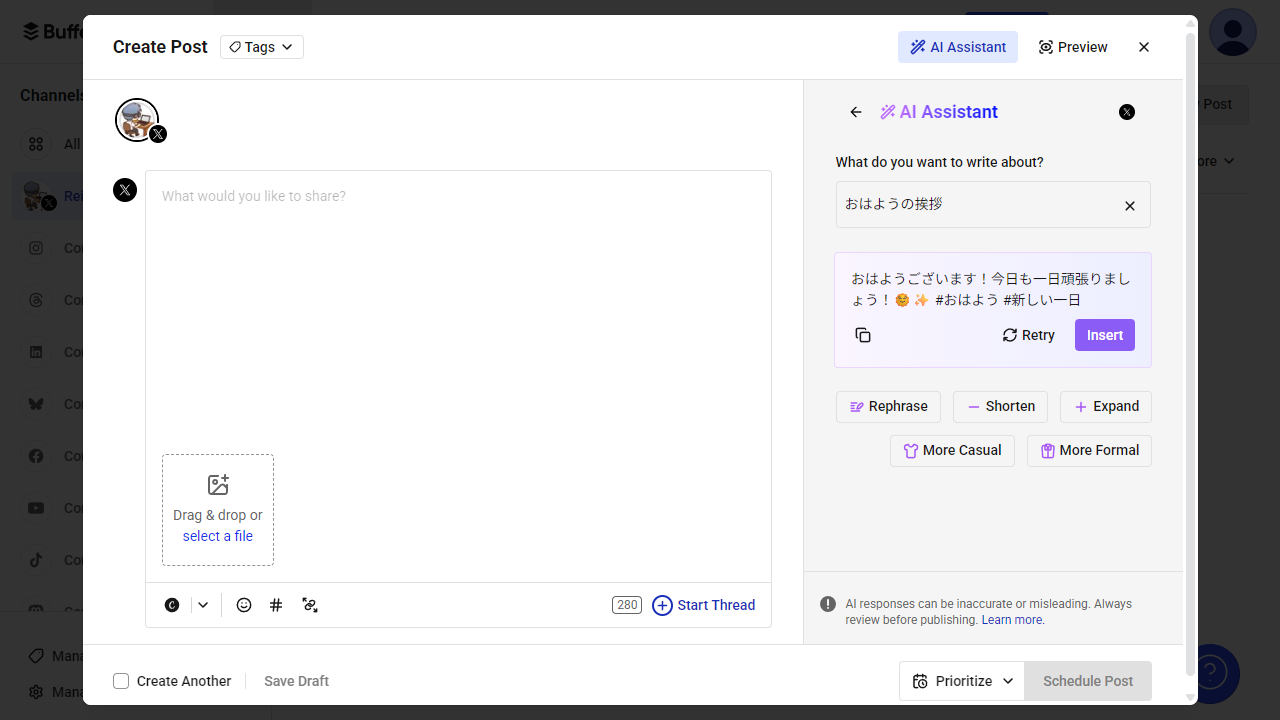
Task: Switch to Preview mode
Action: tap(1072, 46)
